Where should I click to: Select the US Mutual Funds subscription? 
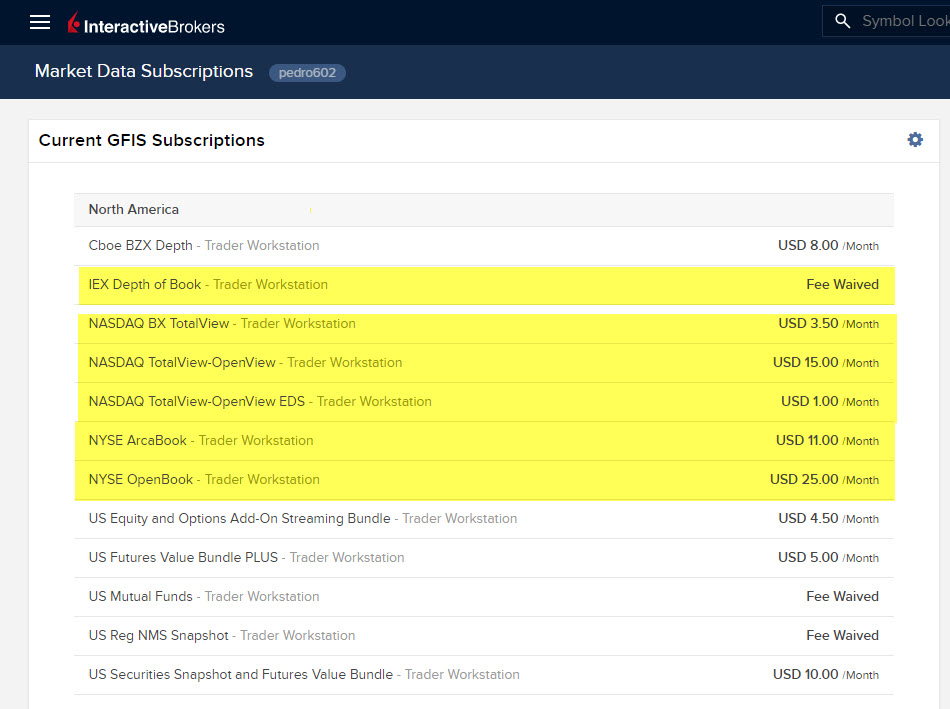(x=483, y=597)
